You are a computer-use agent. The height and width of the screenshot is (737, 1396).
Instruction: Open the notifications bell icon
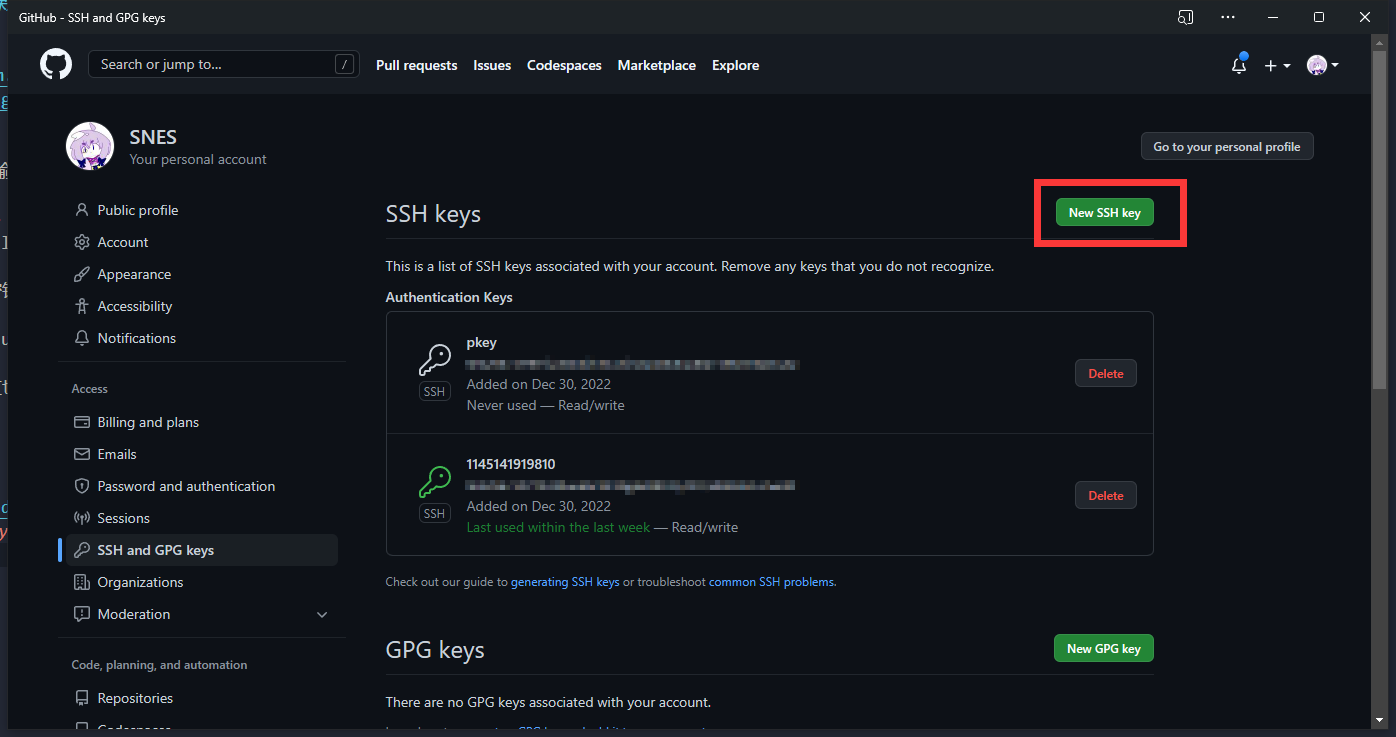pos(1239,65)
